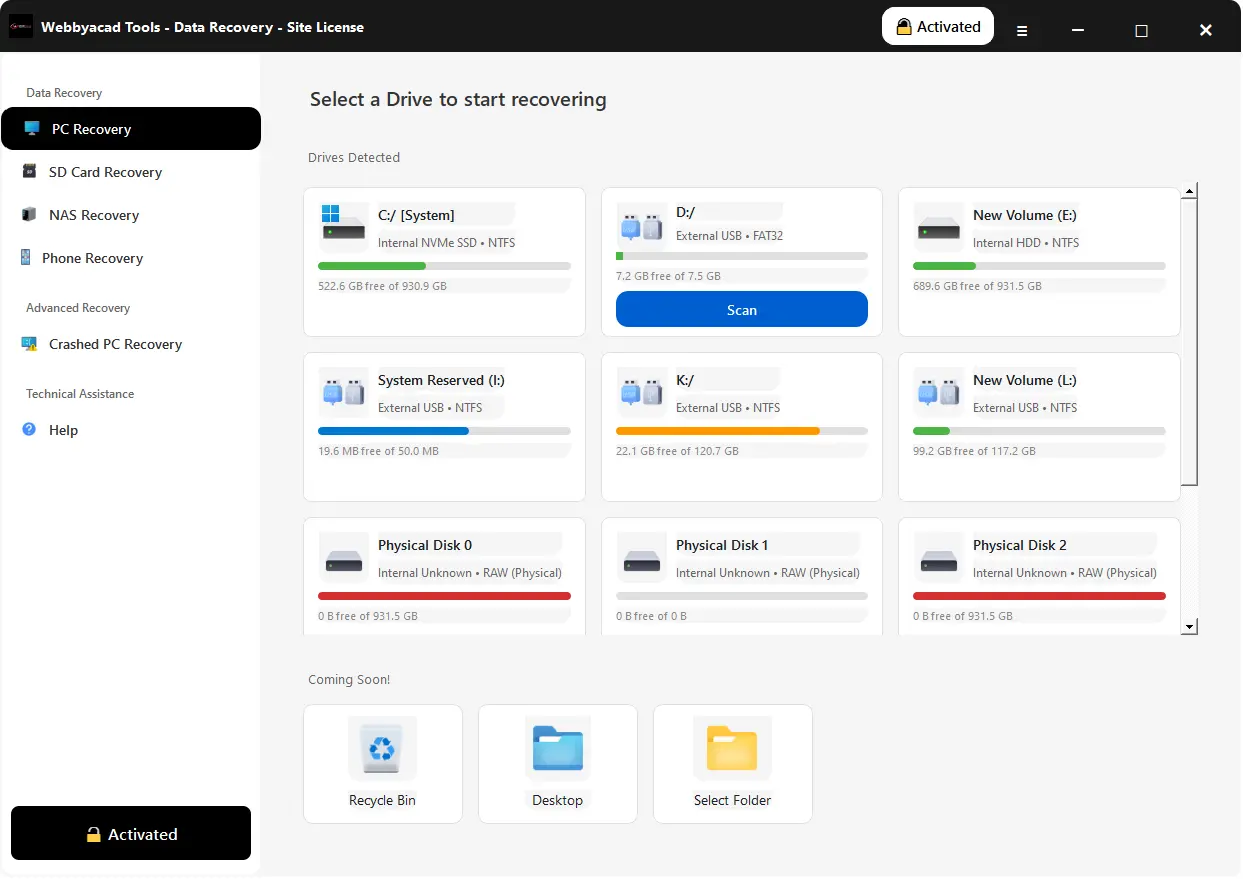Switch to Phone Recovery
1243x879 pixels.
92,258
